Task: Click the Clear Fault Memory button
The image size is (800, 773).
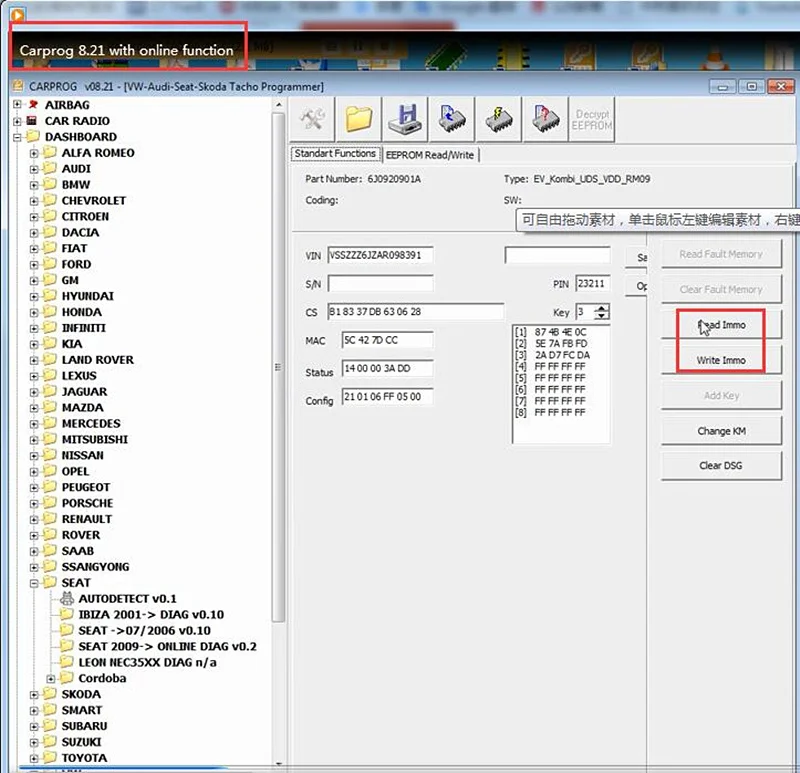Action: click(x=721, y=289)
